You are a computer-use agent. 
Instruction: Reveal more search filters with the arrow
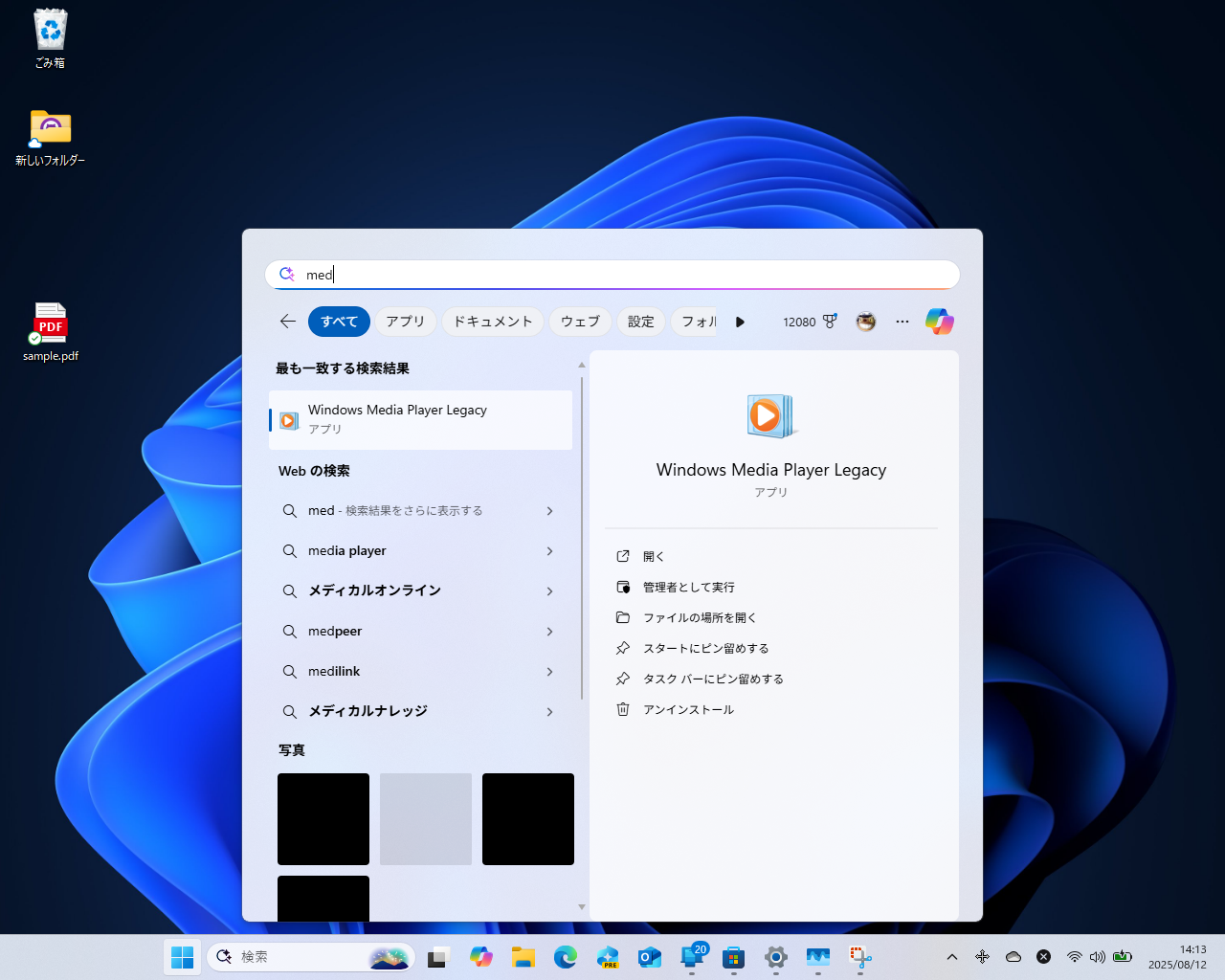click(740, 322)
